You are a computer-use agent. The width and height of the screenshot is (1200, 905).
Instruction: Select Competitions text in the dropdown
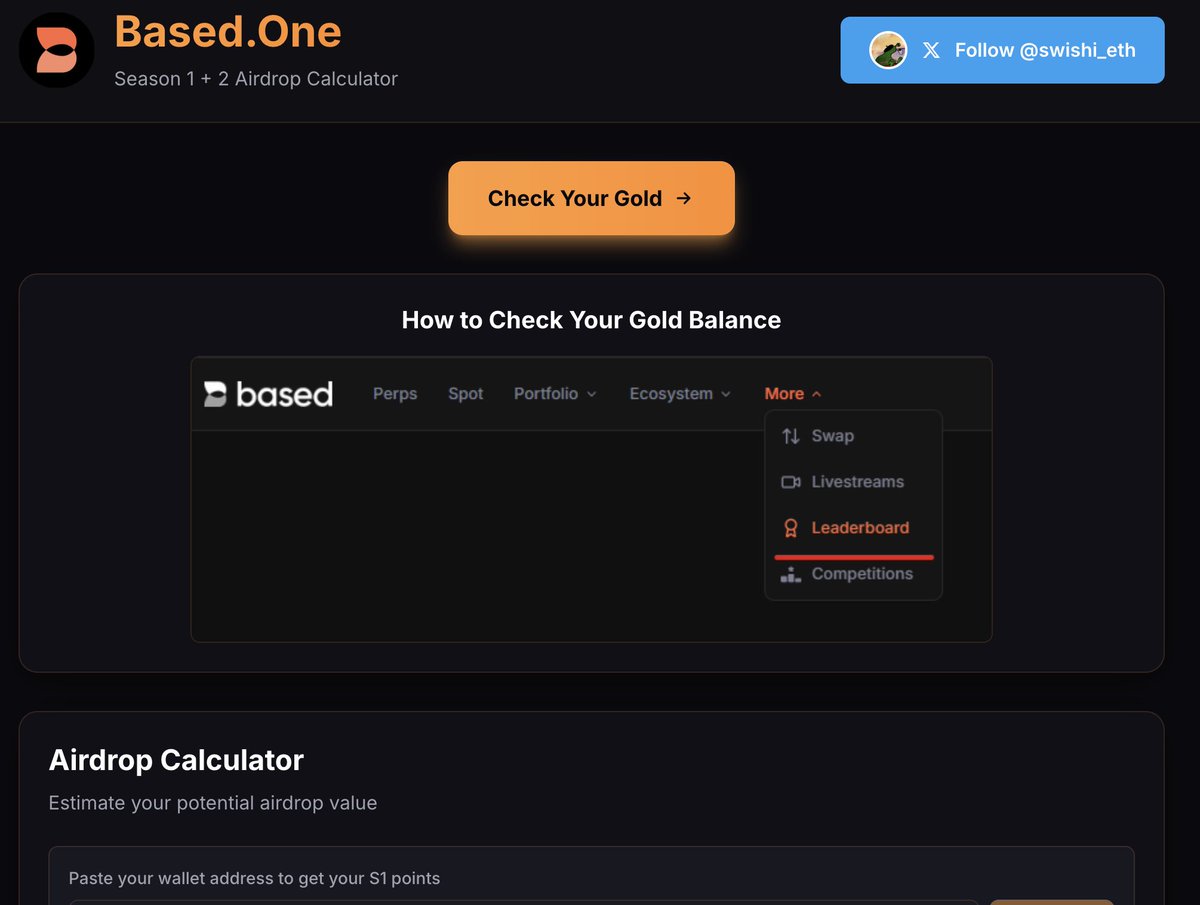coord(862,574)
